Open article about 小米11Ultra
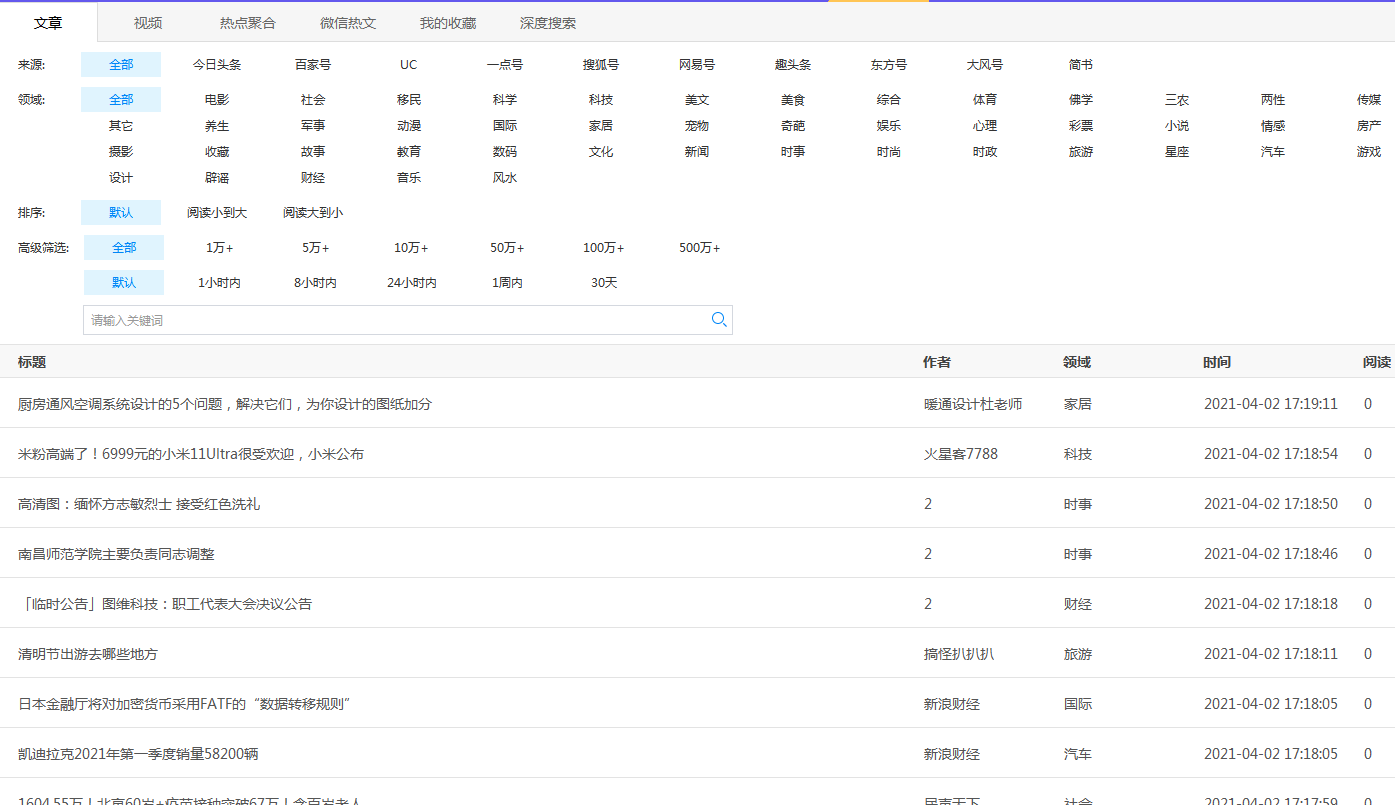Viewport: 1395px width, 805px height. tap(191, 454)
